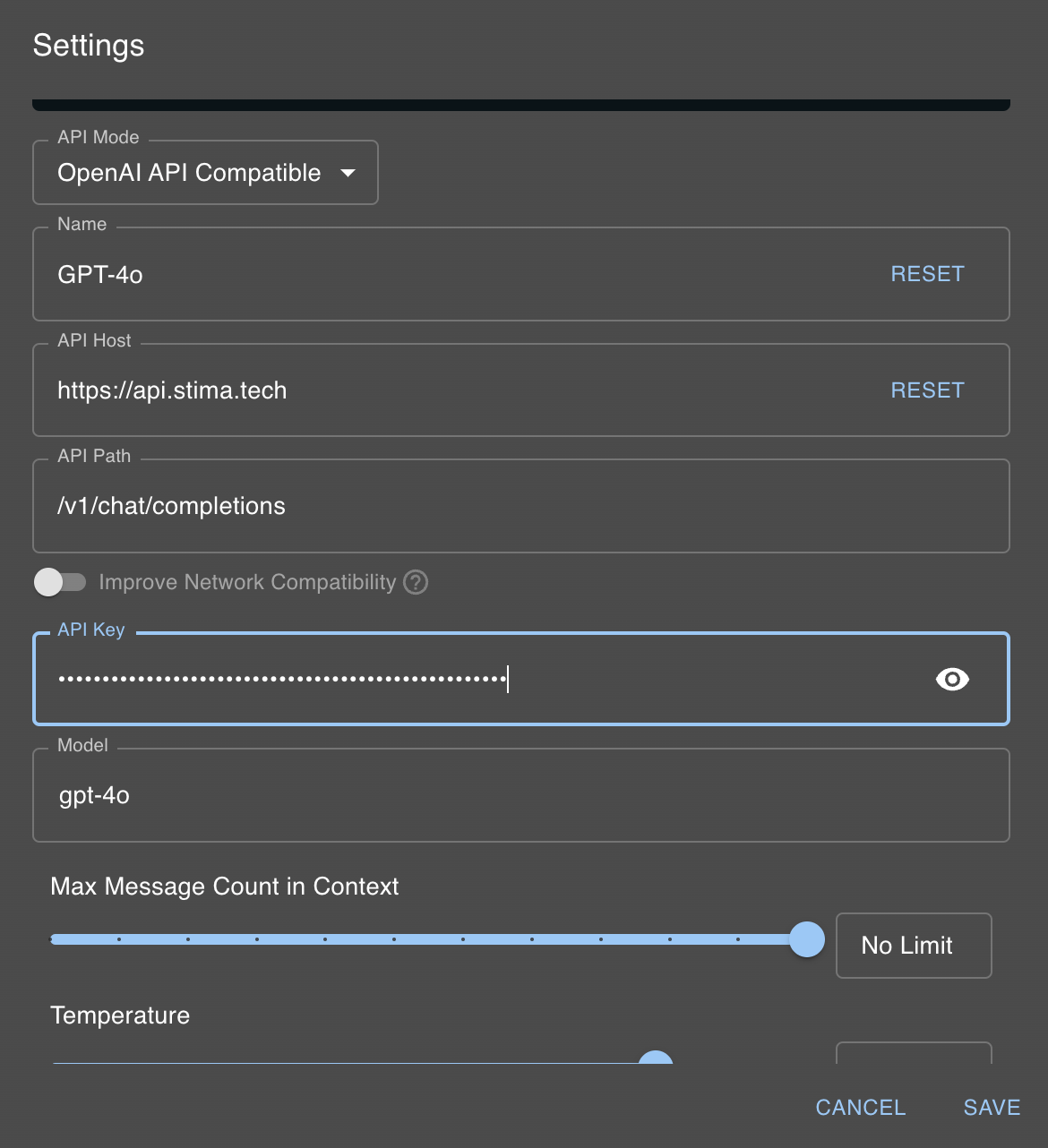Open the API Mode dropdown arrow
Viewport: 1048px width, 1148px height.
coord(348,173)
